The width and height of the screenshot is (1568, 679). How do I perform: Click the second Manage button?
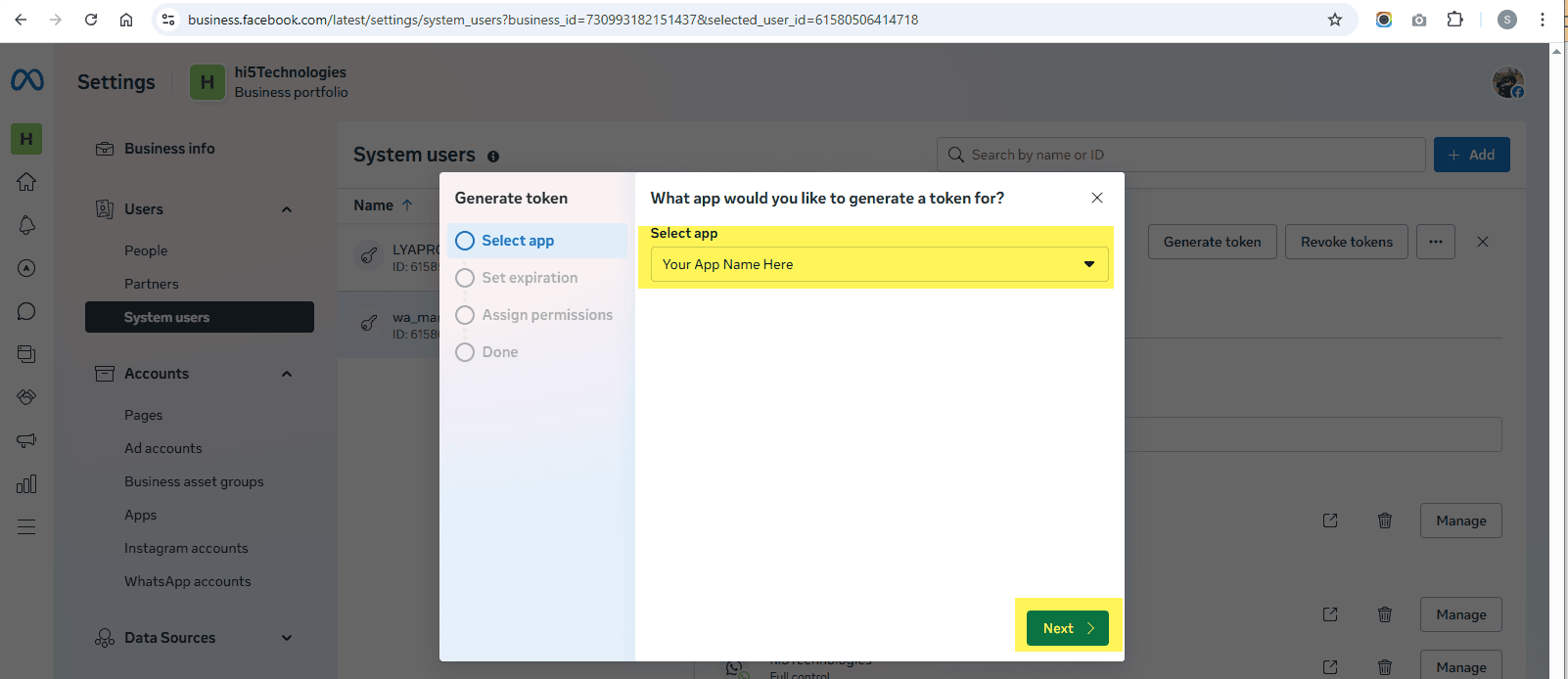point(1461,614)
